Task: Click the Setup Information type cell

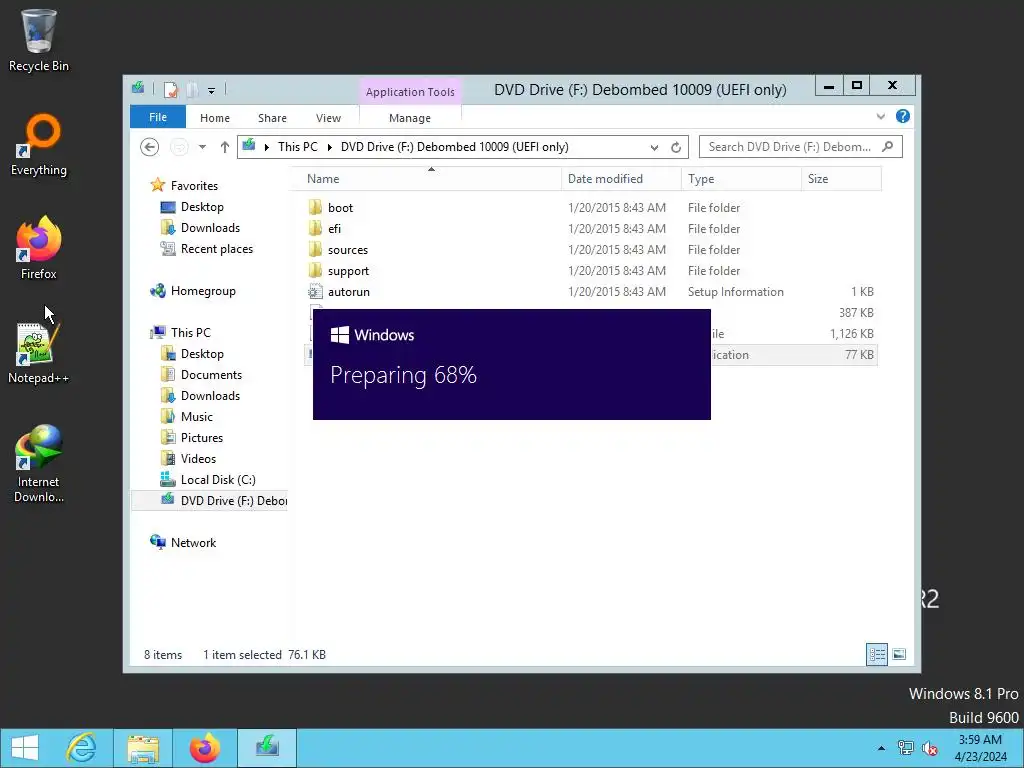Action: coord(735,292)
